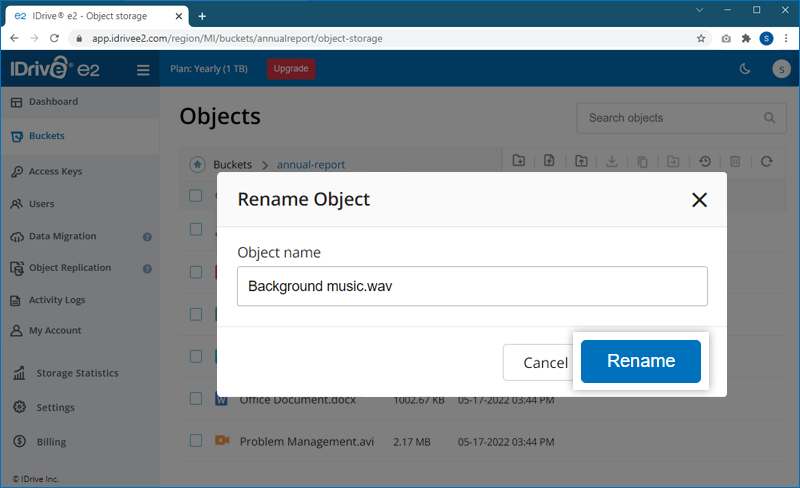Click the upload file icon in toolbar
The width and height of the screenshot is (800, 488).
[x=549, y=161]
